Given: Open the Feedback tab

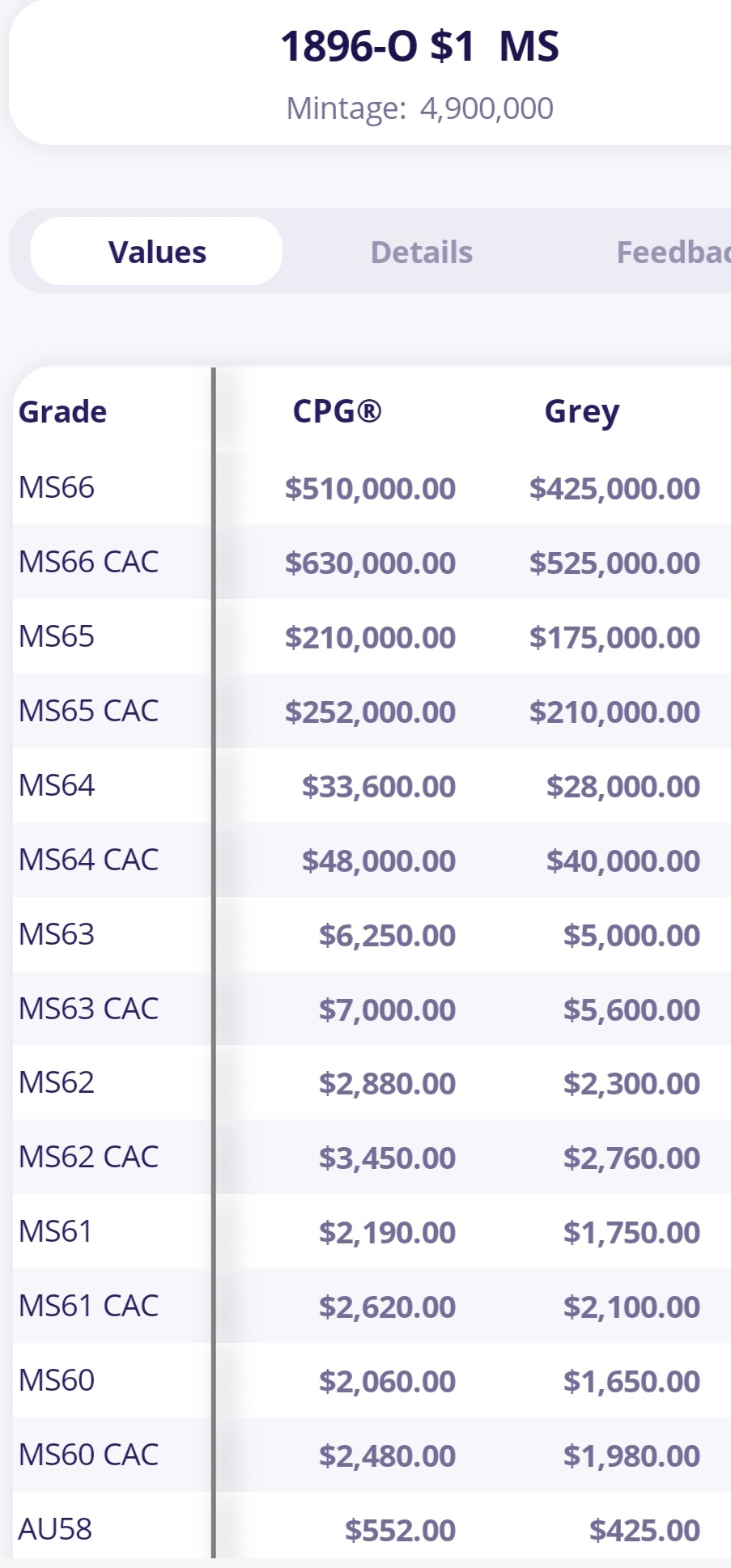Looking at the screenshot, I should tap(672, 253).
